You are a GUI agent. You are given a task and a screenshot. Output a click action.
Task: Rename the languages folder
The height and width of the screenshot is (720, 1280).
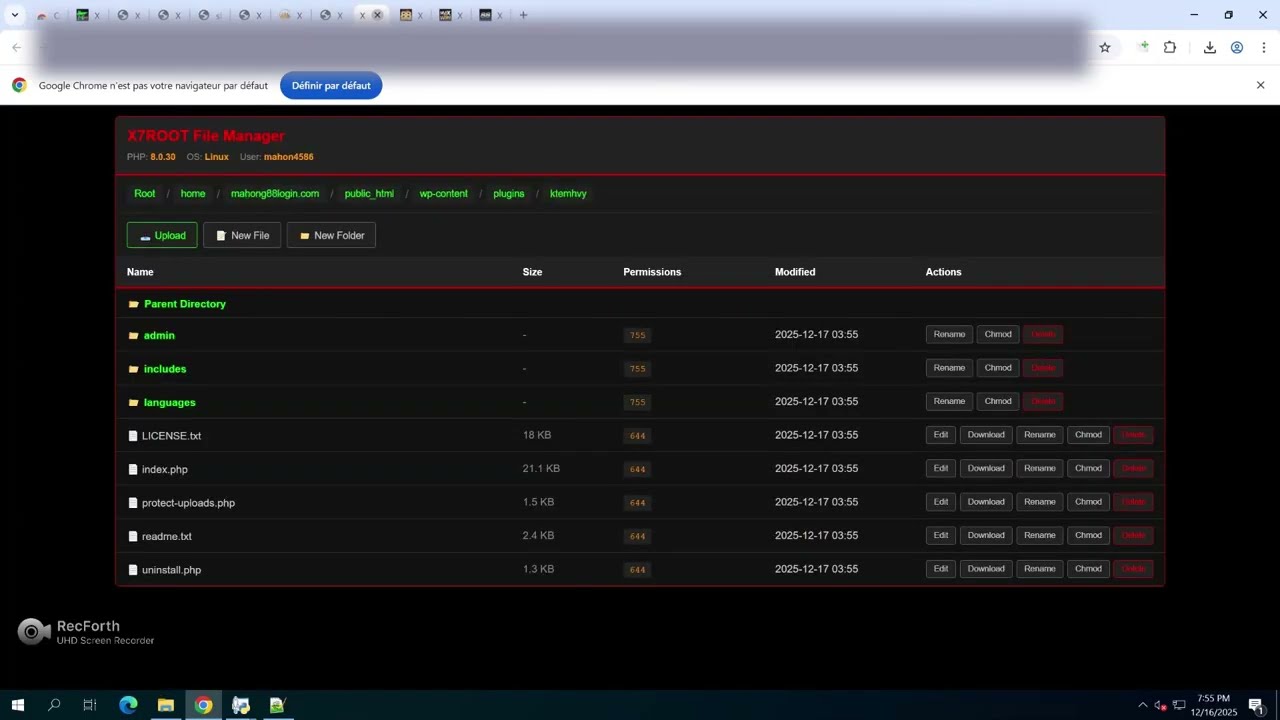click(949, 402)
